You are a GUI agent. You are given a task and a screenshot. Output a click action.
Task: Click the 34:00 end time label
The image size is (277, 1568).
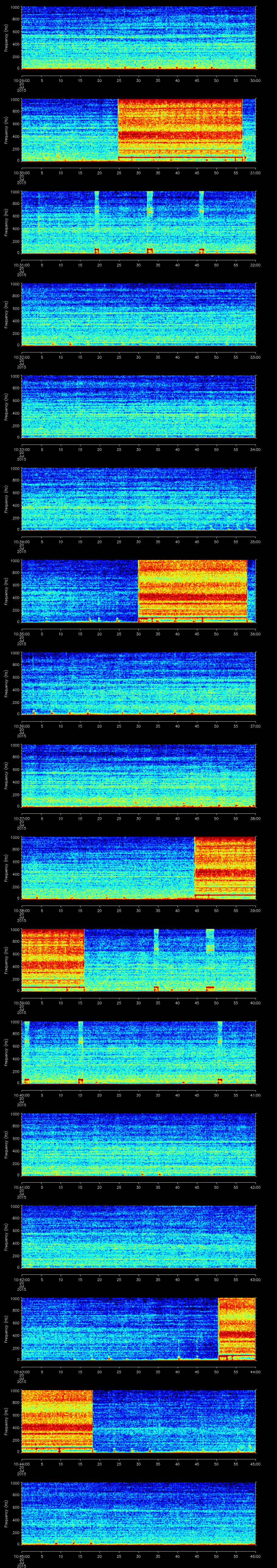tap(255, 449)
